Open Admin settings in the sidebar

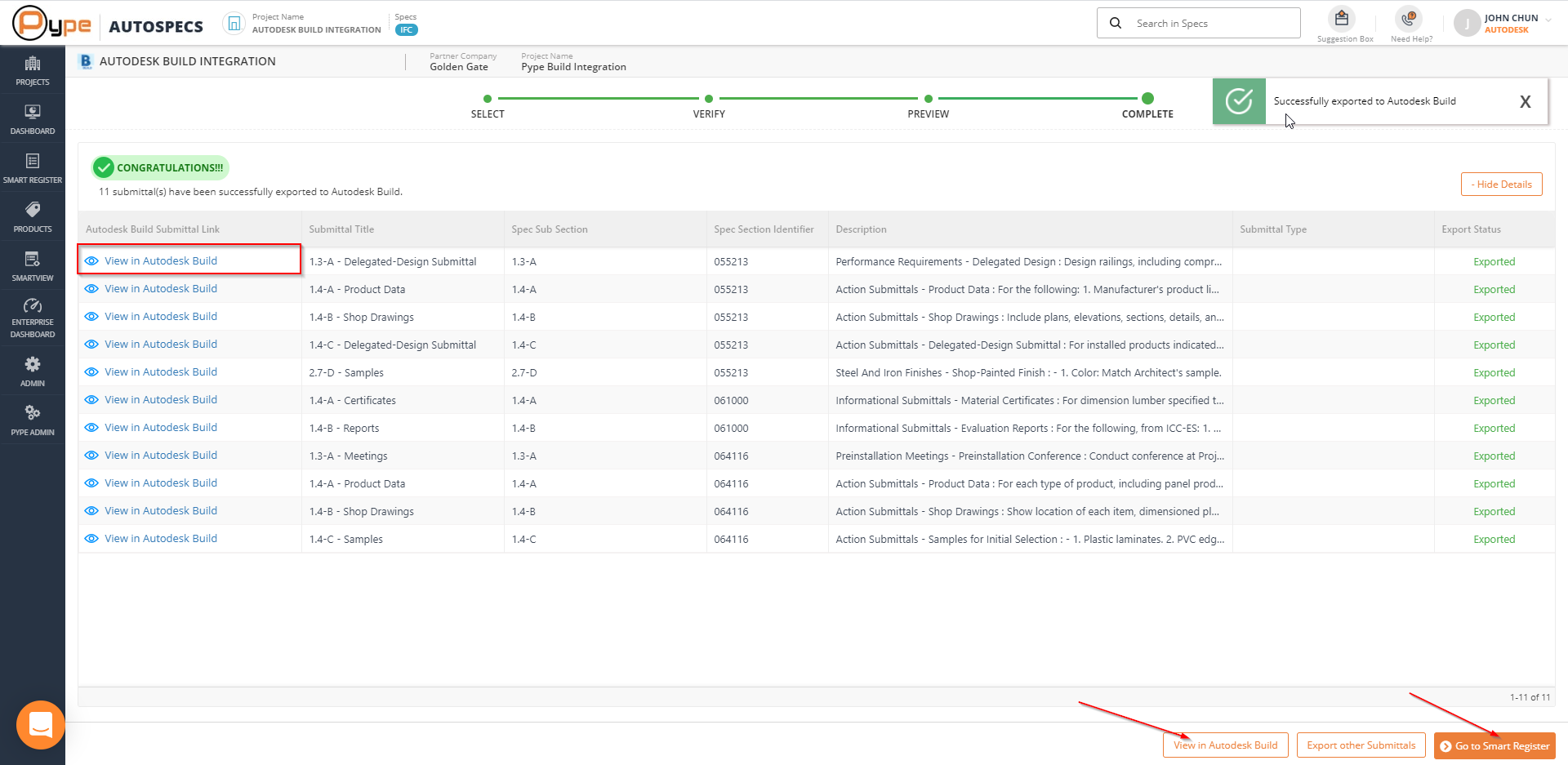click(33, 371)
